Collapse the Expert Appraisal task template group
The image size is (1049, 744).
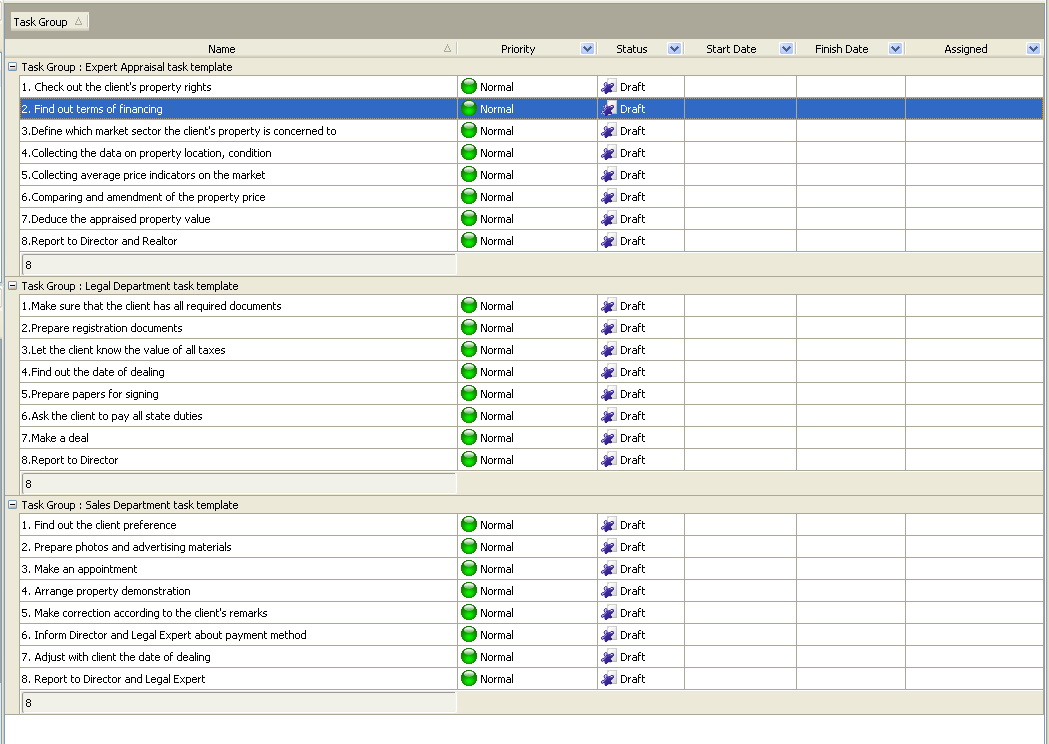[x=13, y=67]
